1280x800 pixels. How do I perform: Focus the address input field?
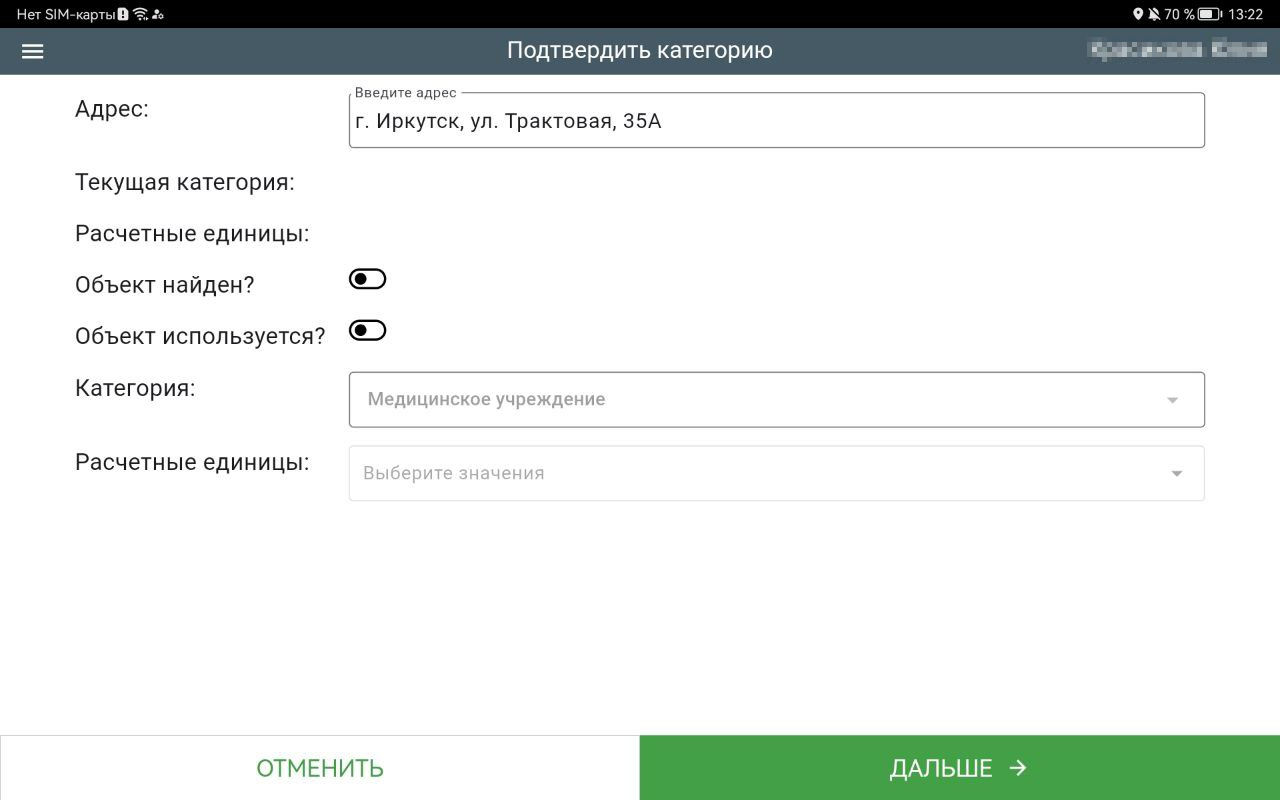point(776,122)
